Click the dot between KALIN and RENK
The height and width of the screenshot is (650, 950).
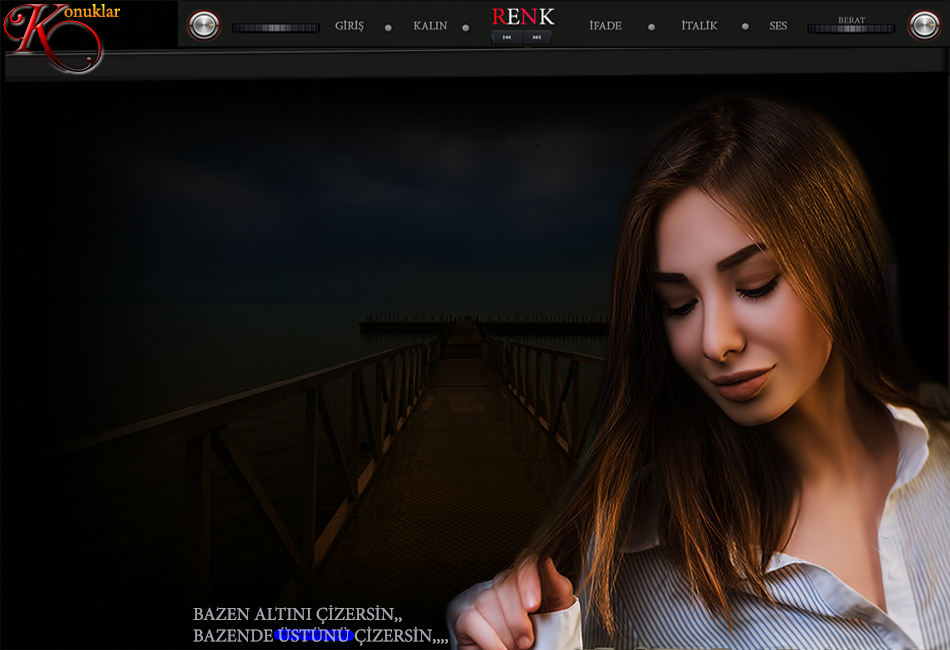(x=466, y=27)
